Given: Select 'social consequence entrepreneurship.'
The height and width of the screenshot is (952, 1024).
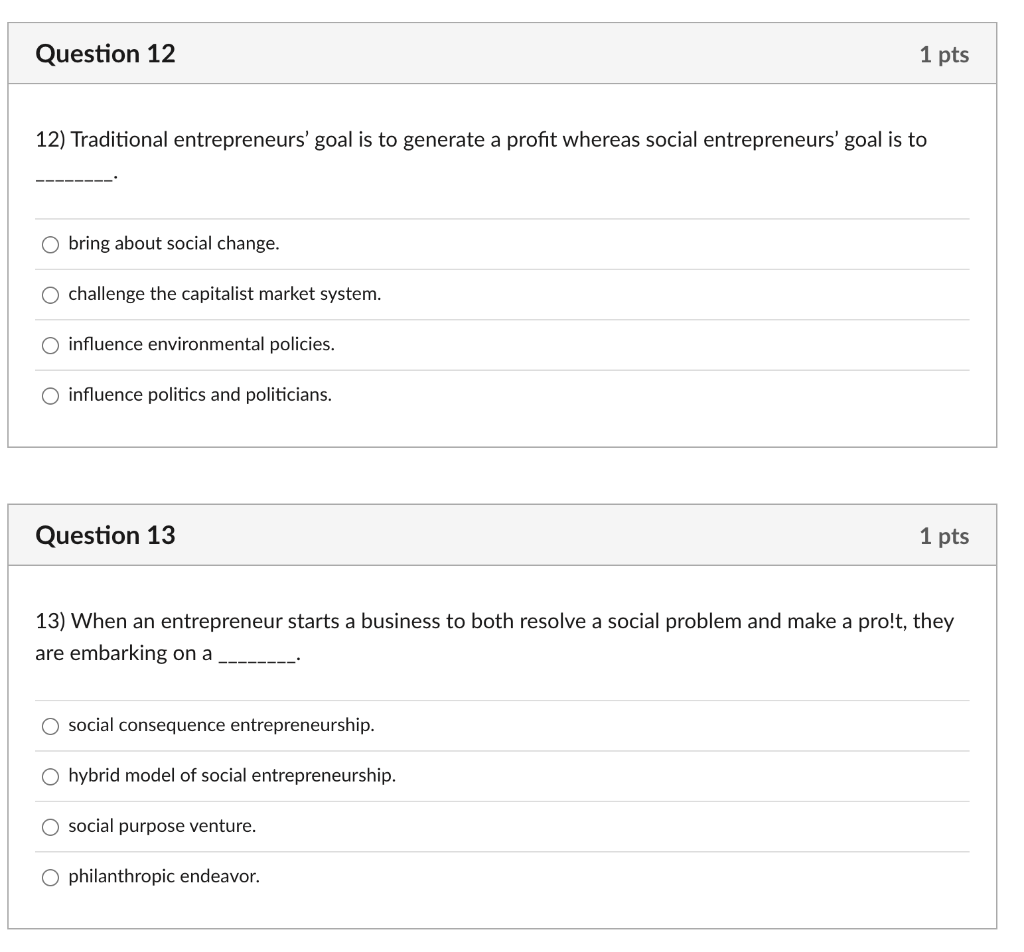Looking at the screenshot, I should click(x=222, y=725).
